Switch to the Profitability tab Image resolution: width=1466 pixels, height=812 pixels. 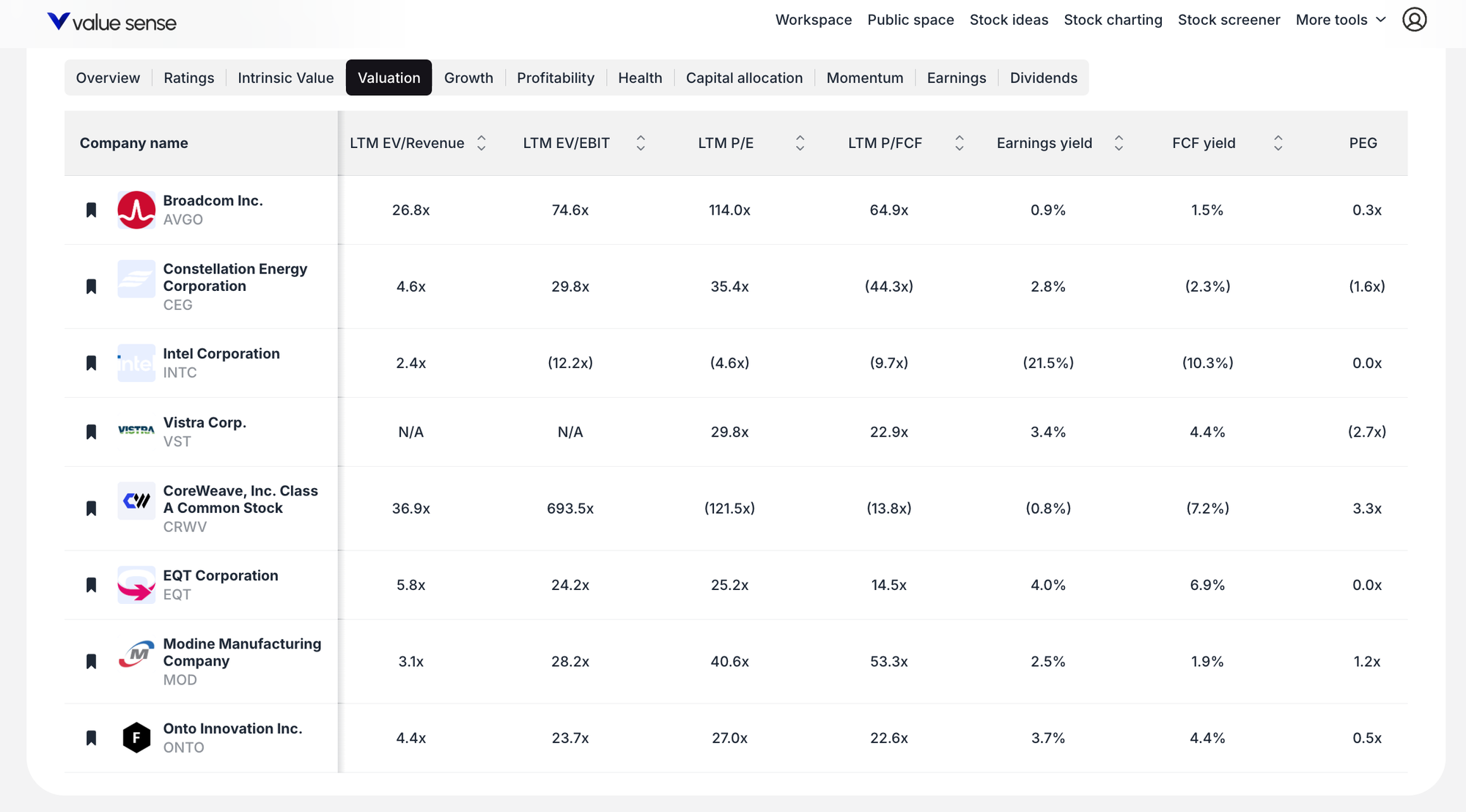tap(555, 78)
